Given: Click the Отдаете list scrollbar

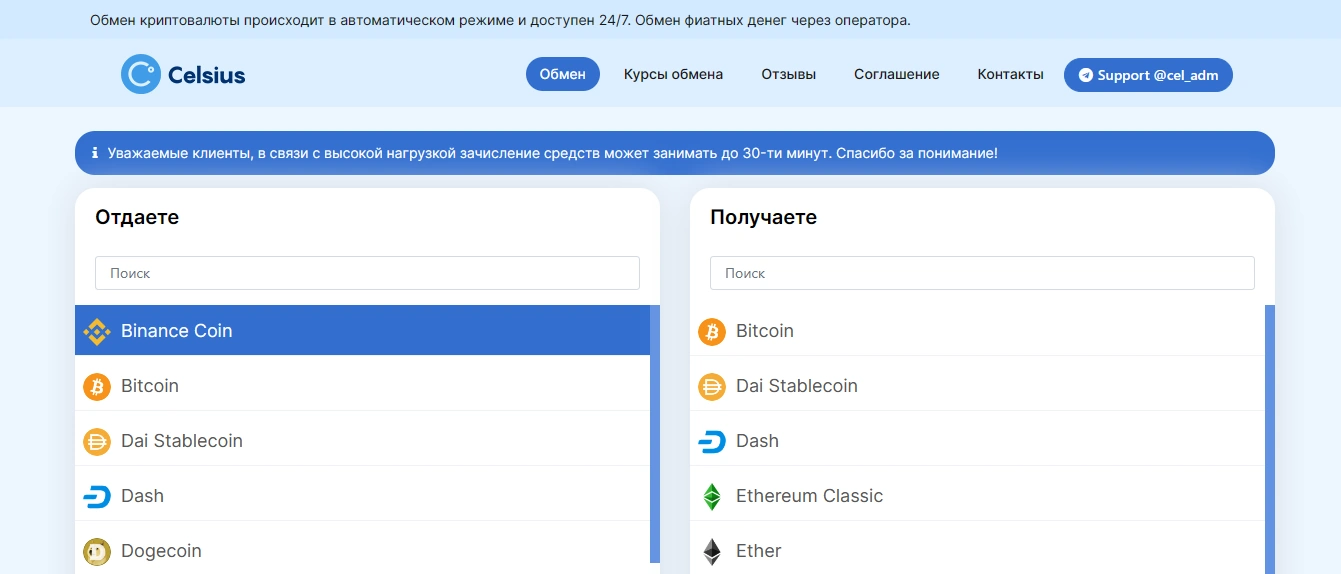Looking at the screenshot, I should click(x=655, y=433).
